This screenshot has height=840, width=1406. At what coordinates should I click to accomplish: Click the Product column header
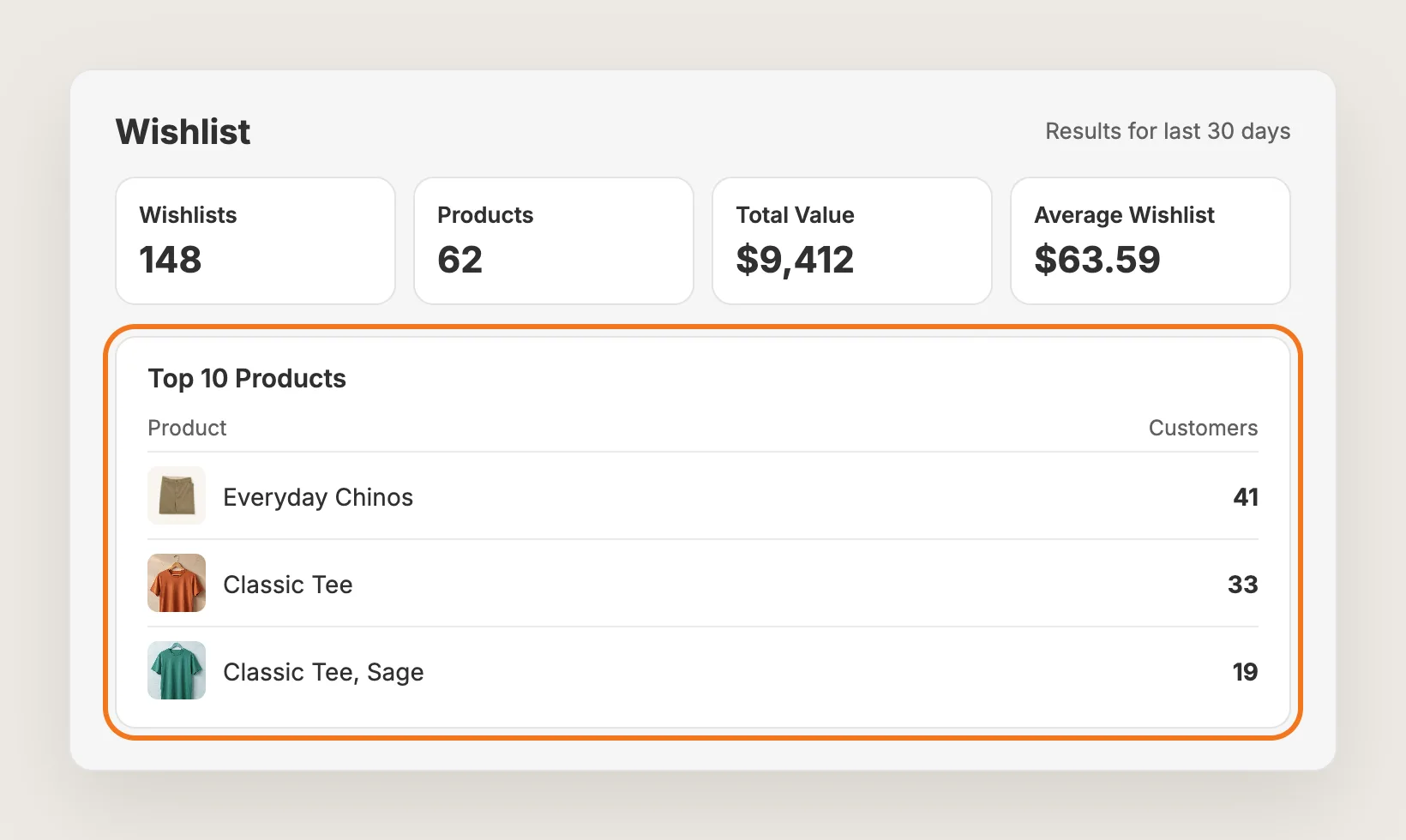(187, 428)
